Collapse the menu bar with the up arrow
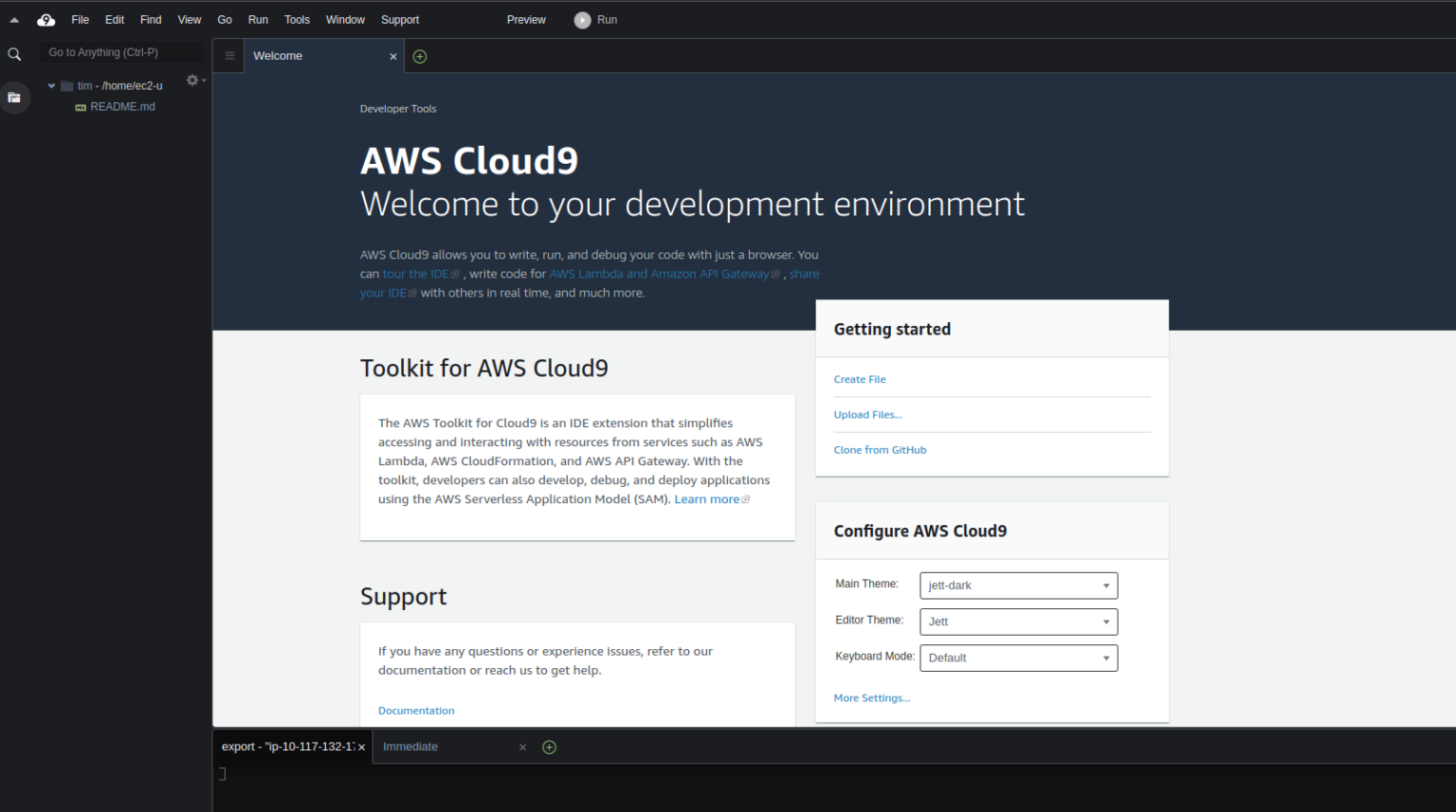1456x812 pixels. 14,20
